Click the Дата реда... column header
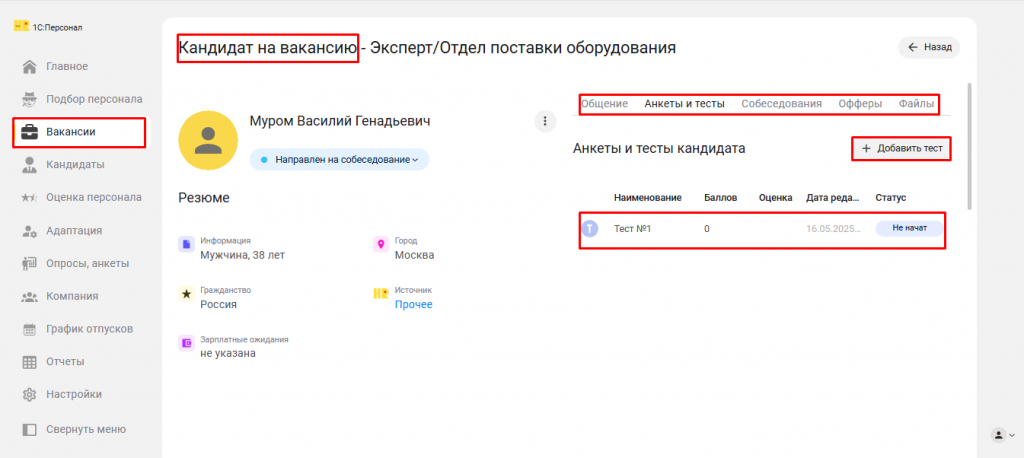 [833, 197]
